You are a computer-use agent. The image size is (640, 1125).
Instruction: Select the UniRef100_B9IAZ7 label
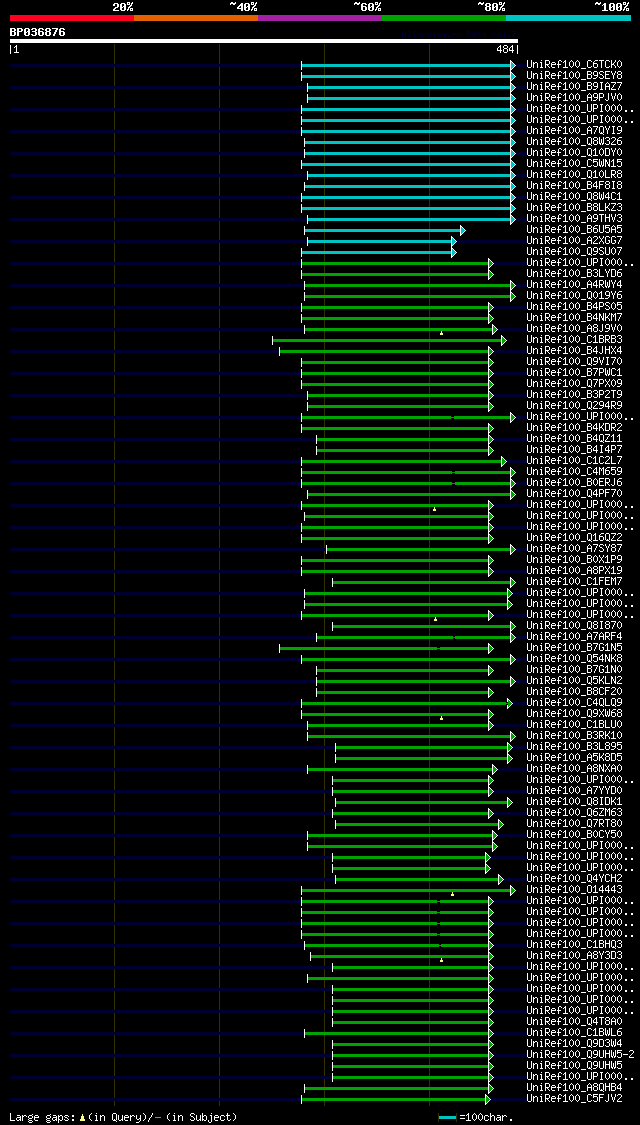click(574, 87)
